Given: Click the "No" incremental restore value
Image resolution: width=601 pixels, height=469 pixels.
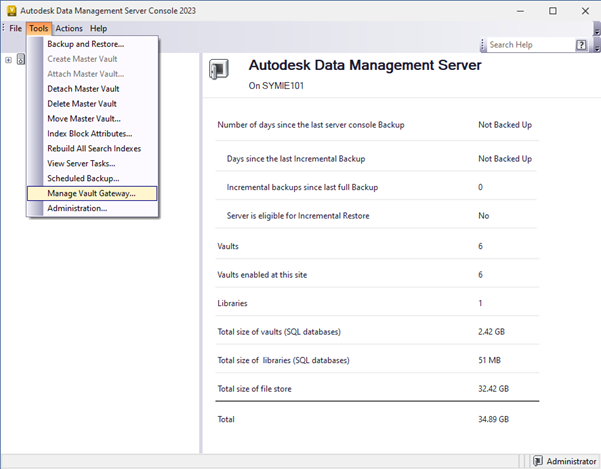Looking at the screenshot, I should point(483,216).
